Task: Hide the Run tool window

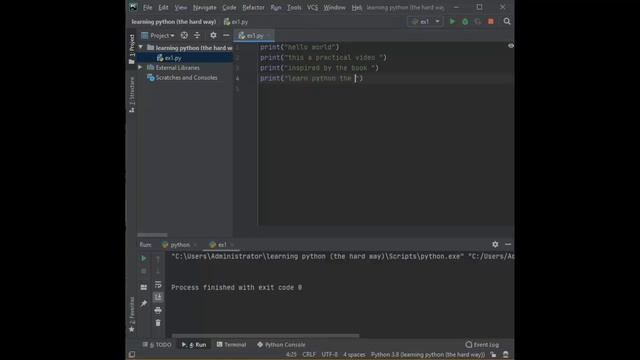Action: (508, 244)
